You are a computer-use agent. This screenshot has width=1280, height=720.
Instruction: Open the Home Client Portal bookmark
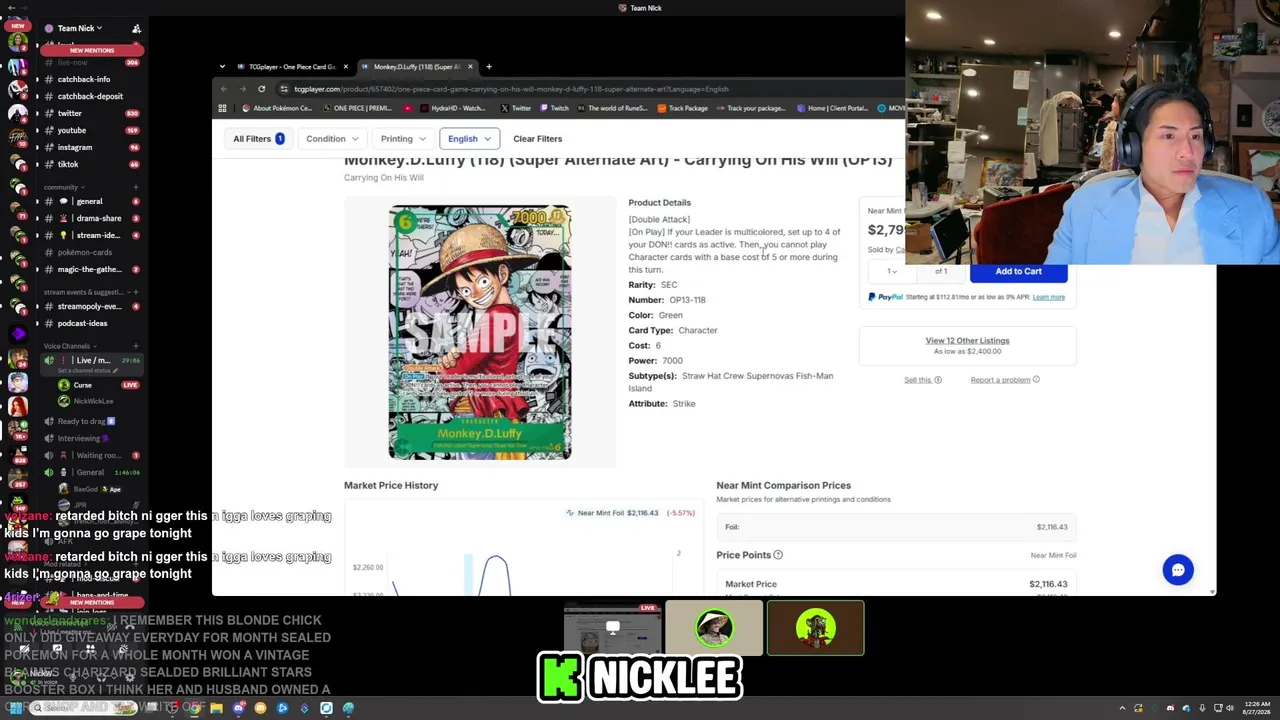point(832,108)
